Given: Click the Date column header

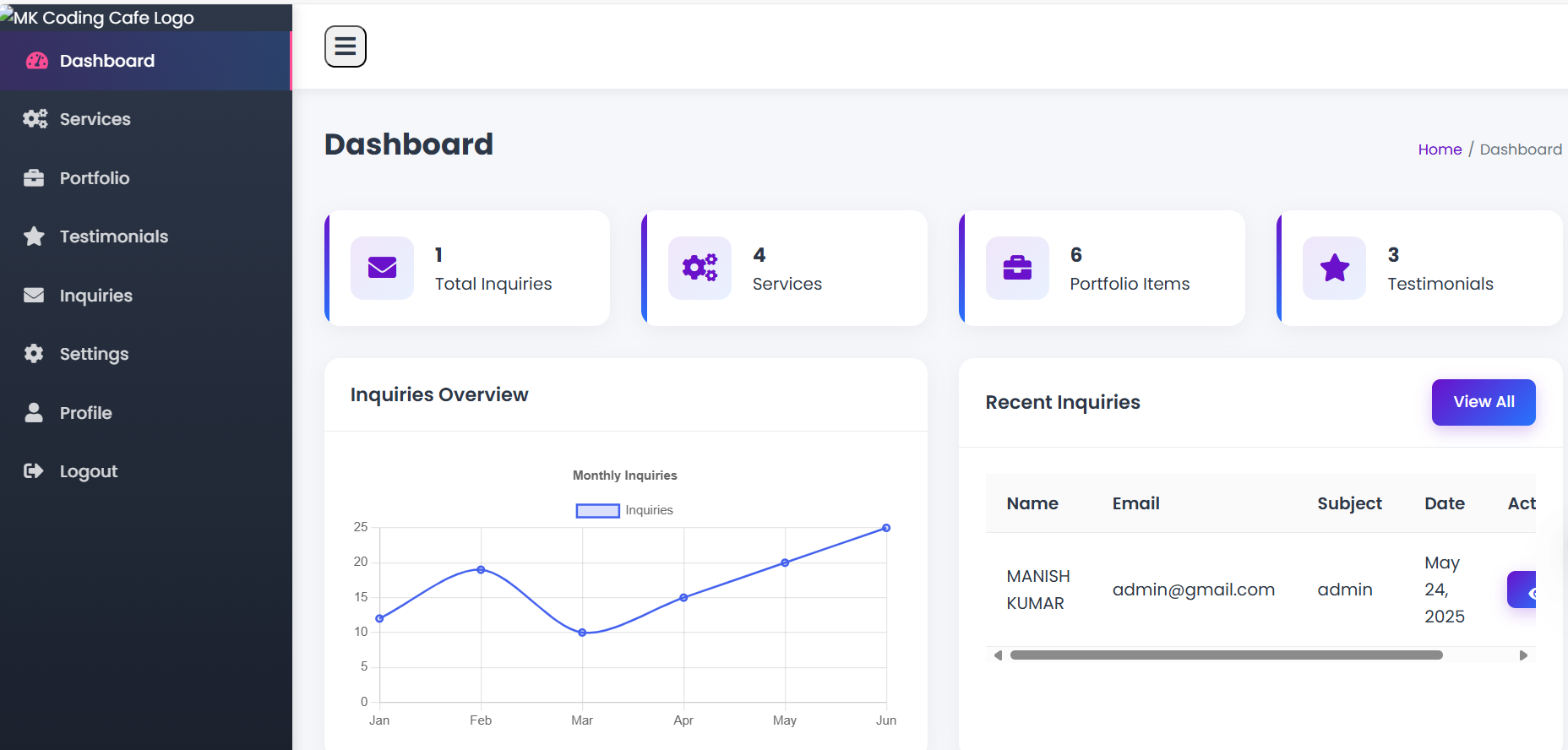Looking at the screenshot, I should (1445, 503).
